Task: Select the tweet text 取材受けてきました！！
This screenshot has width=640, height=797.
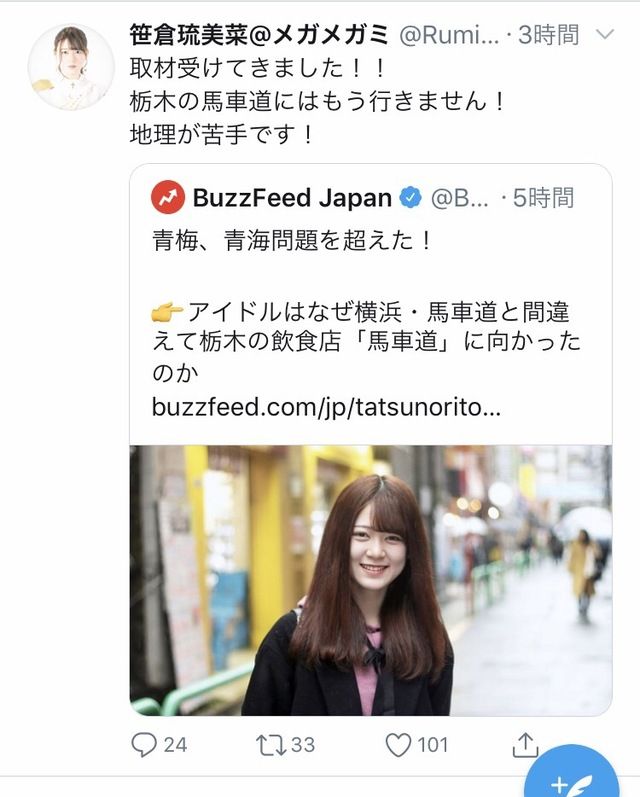Action: coord(259,68)
